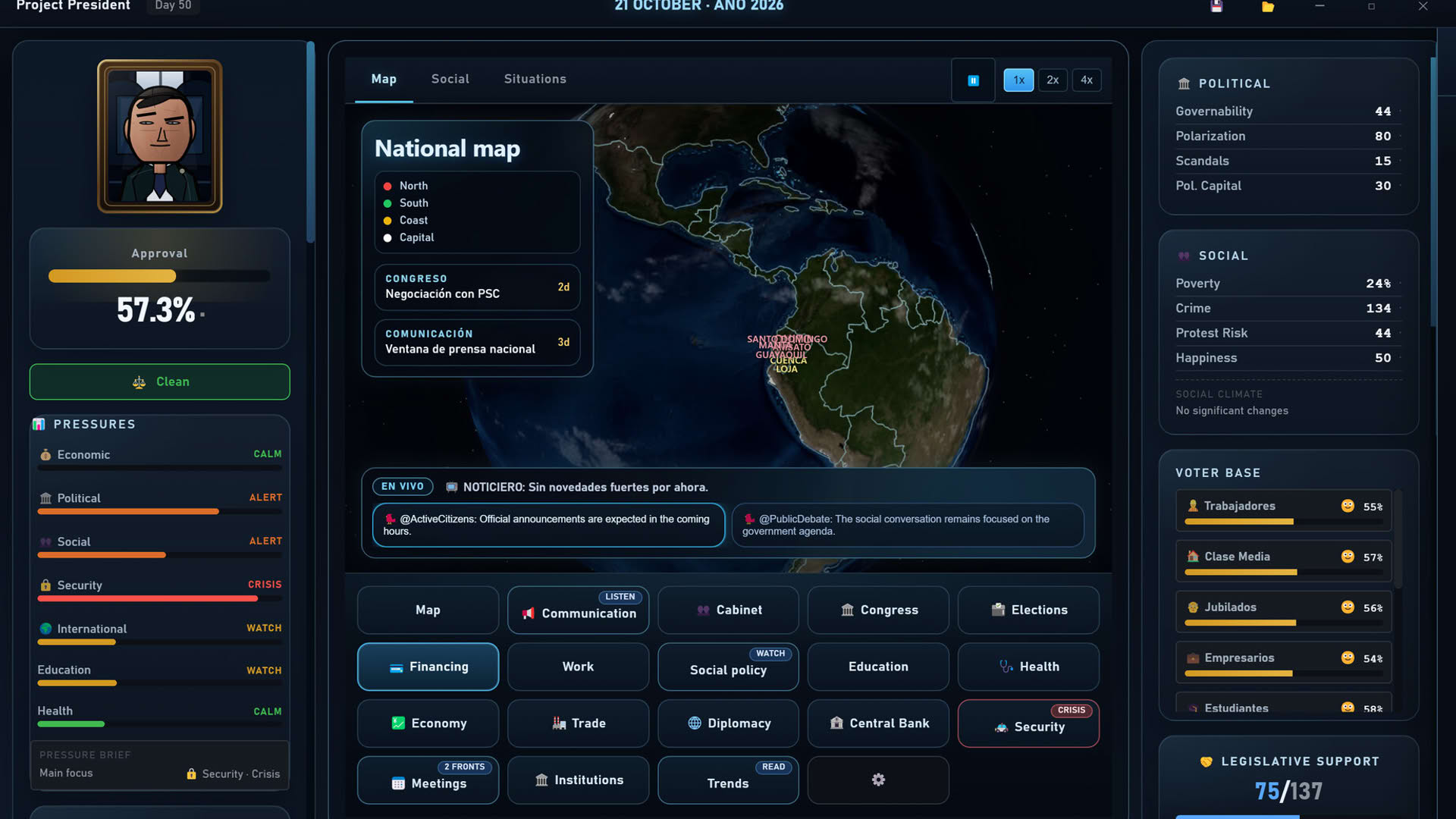Click the save game floppy disk icon
This screenshot has width=1456, height=819.
[1216, 6]
